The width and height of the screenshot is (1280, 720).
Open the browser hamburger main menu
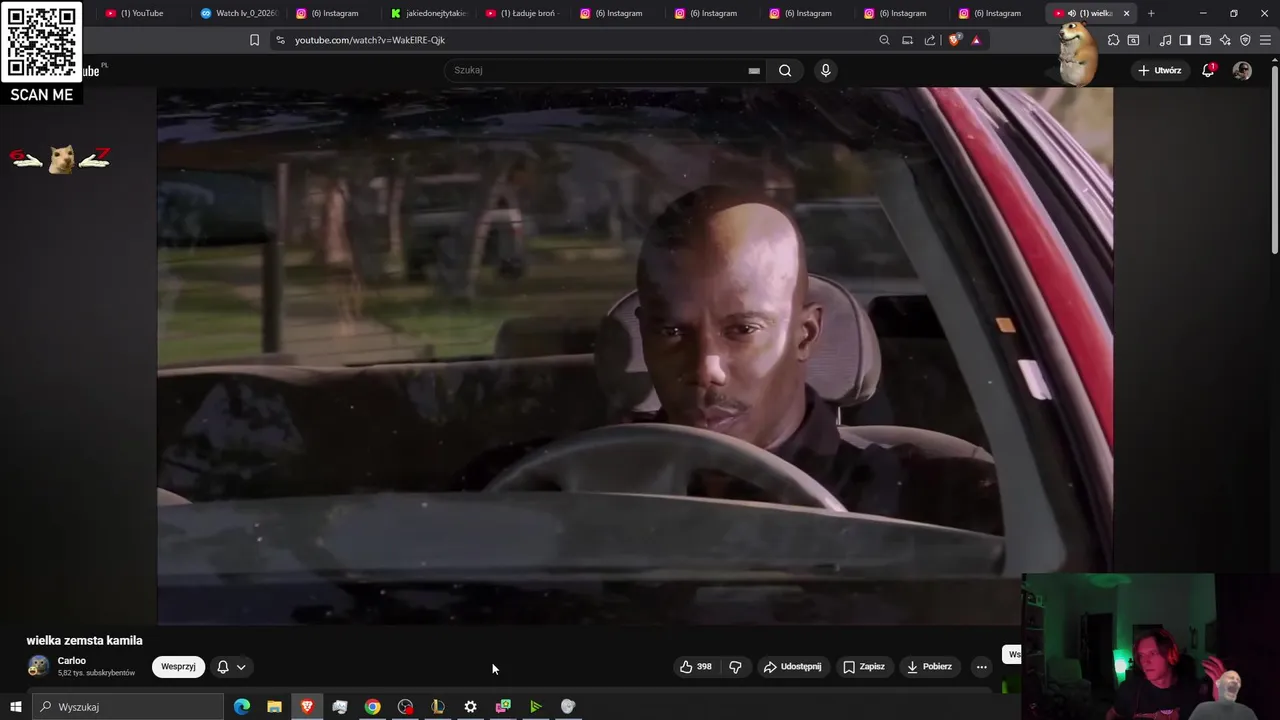[x=1265, y=40]
